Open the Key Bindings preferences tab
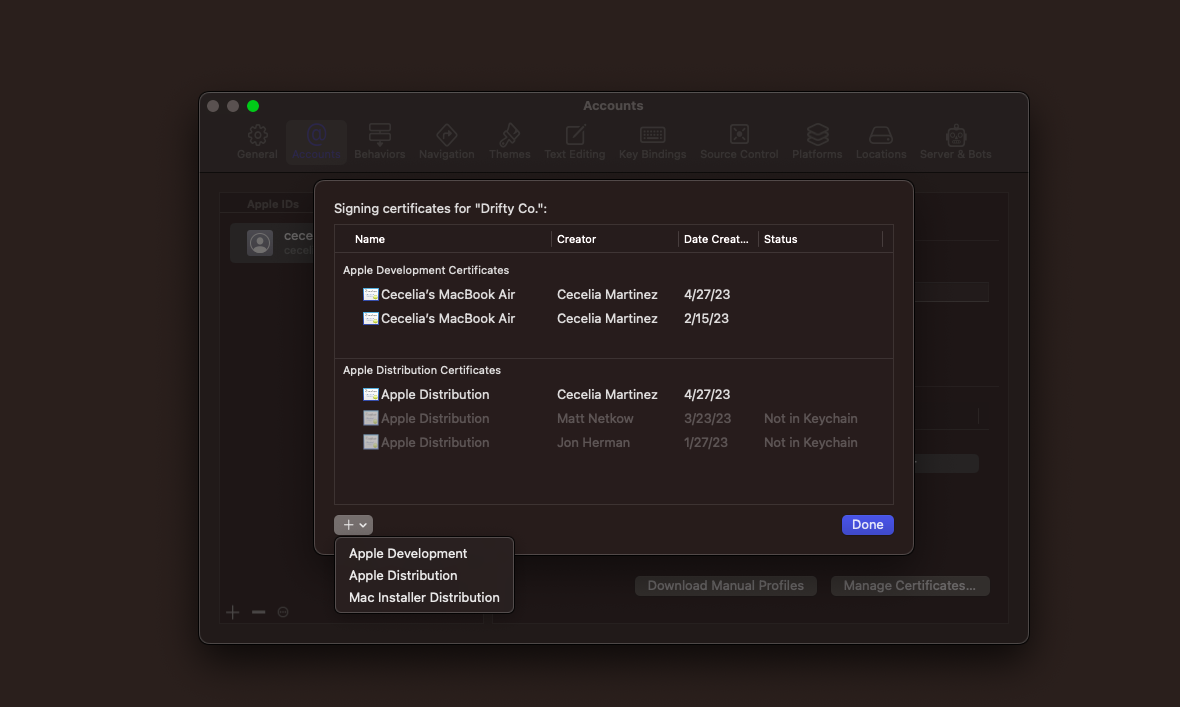This screenshot has width=1180, height=707. click(x=652, y=142)
